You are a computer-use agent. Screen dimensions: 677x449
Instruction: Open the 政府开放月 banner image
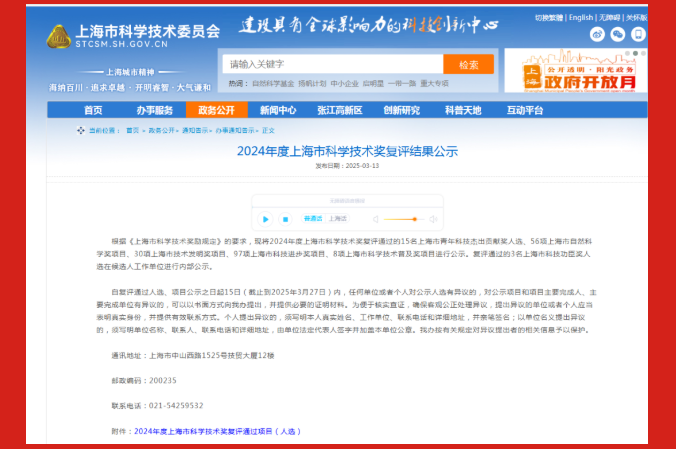(x=574, y=72)
